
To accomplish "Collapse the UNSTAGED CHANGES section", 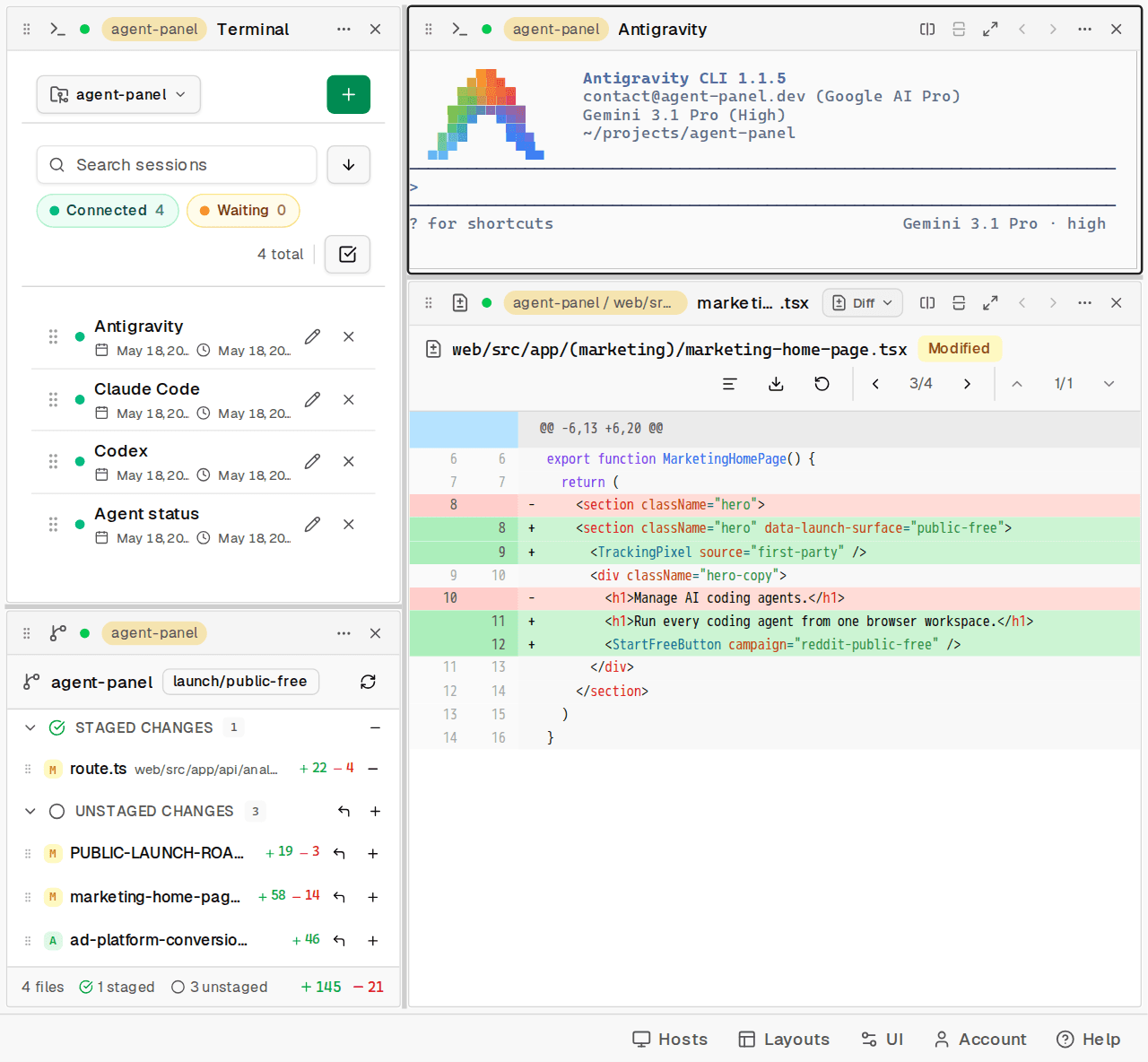I will coord(30,812).
